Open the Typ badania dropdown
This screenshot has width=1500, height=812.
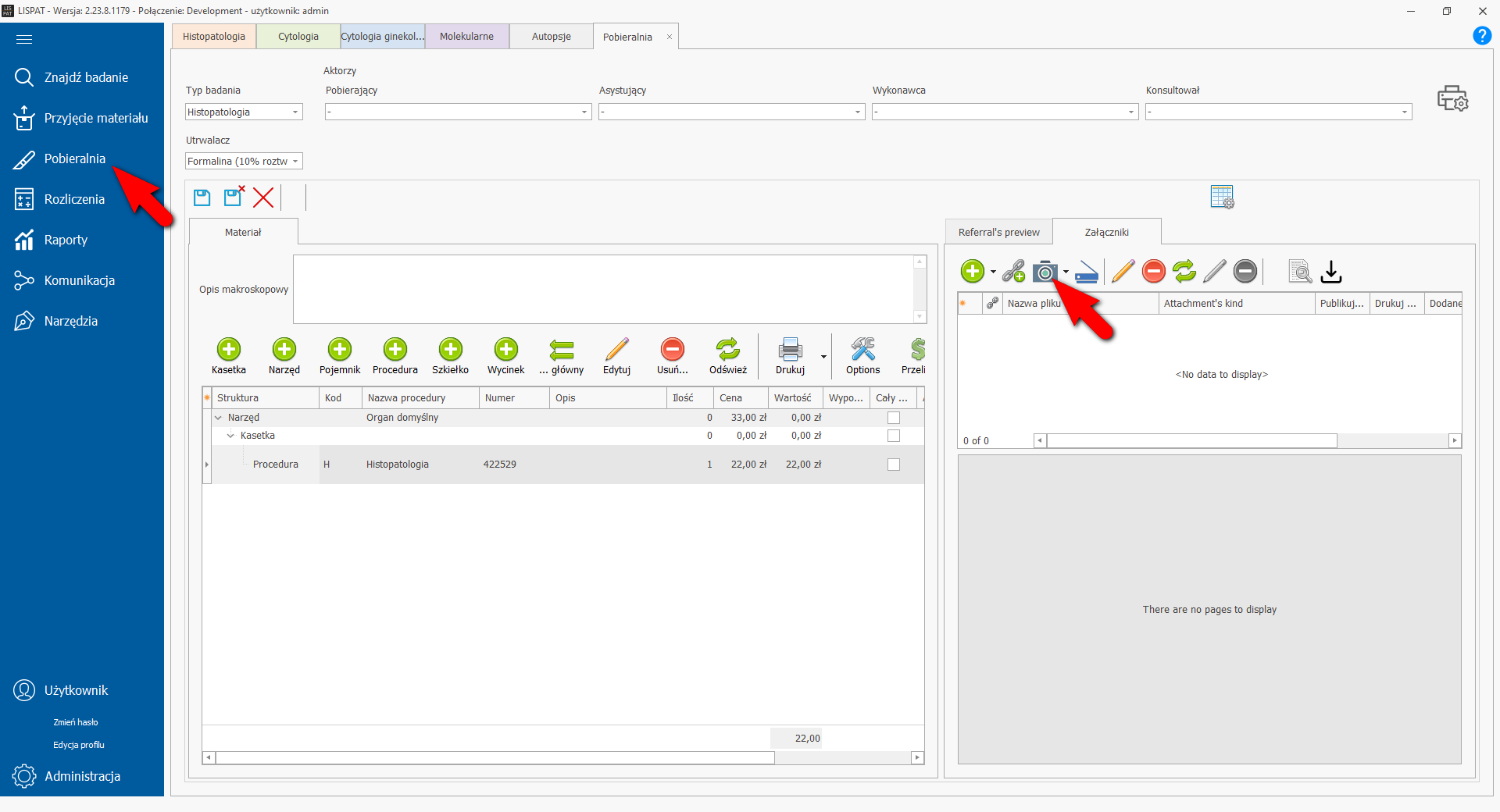295,112
